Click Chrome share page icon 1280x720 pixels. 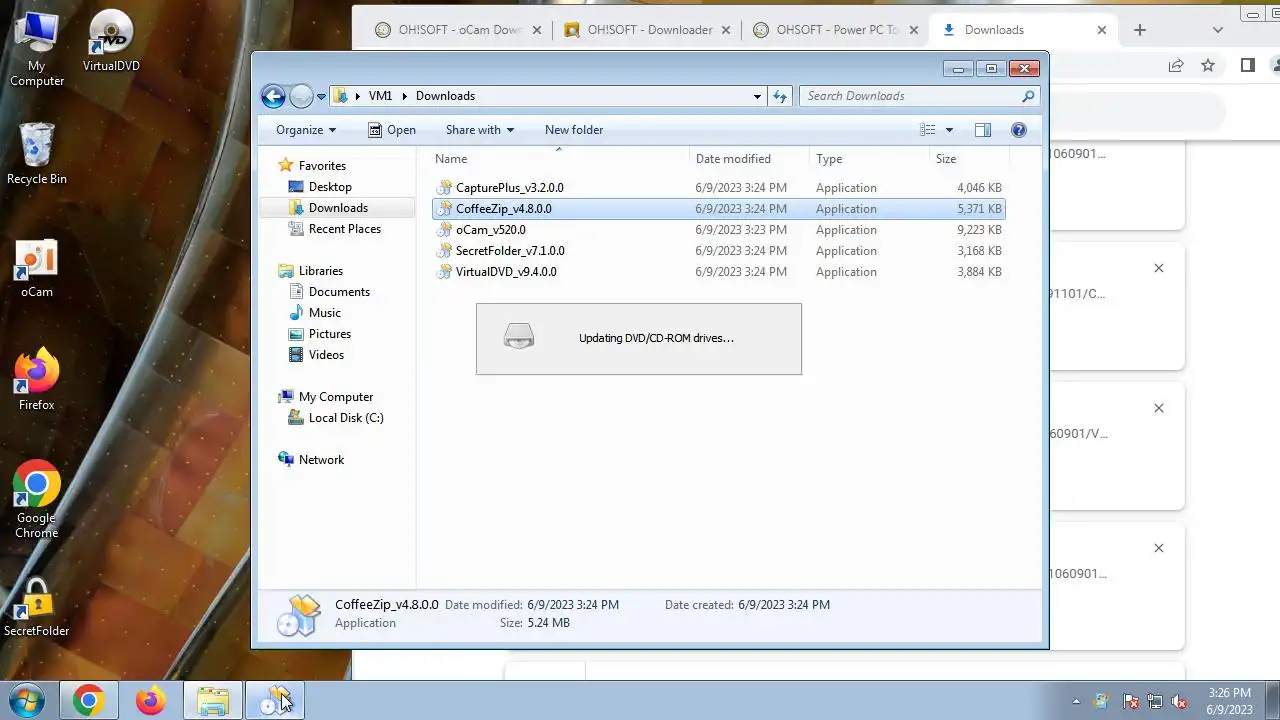pos(1176,65)
